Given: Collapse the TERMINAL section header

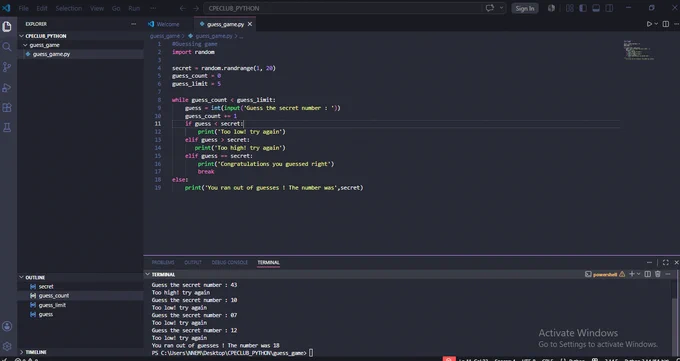Looking at the screenshot, I should (147, 274).
